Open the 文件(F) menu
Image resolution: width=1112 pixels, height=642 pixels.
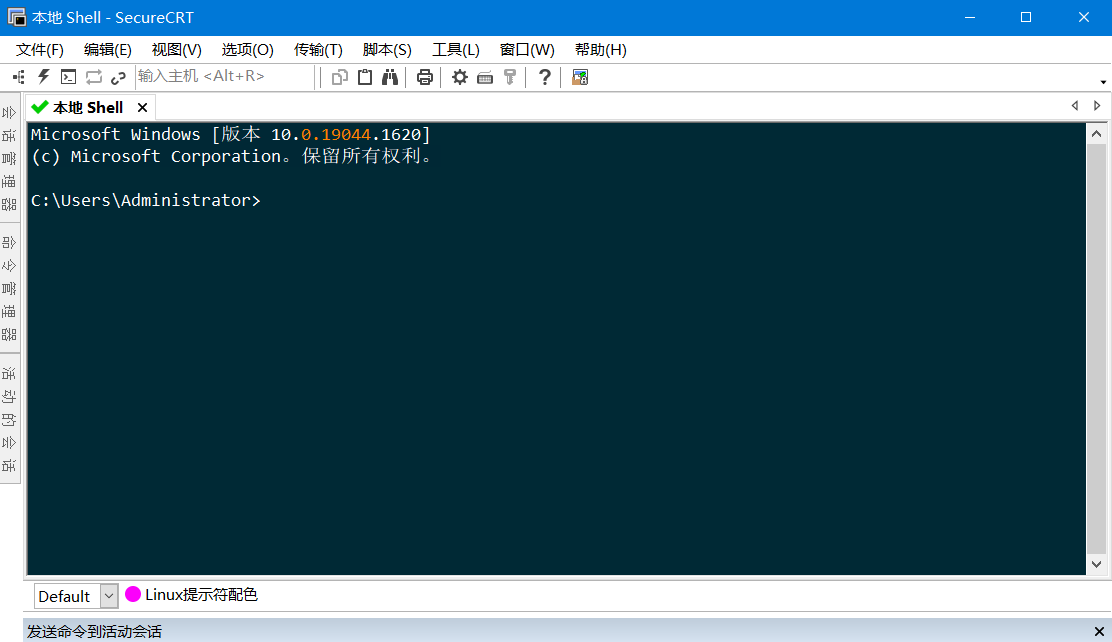pos(39,49)
